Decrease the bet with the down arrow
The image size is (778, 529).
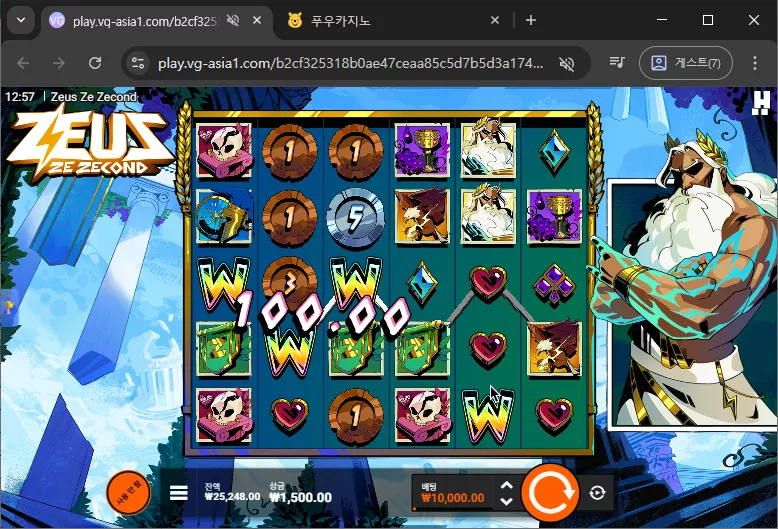[507, 501]
